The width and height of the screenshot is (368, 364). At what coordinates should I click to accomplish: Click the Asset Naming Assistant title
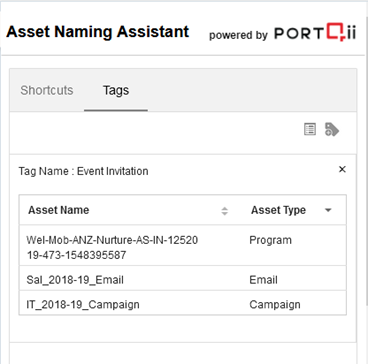98,32
